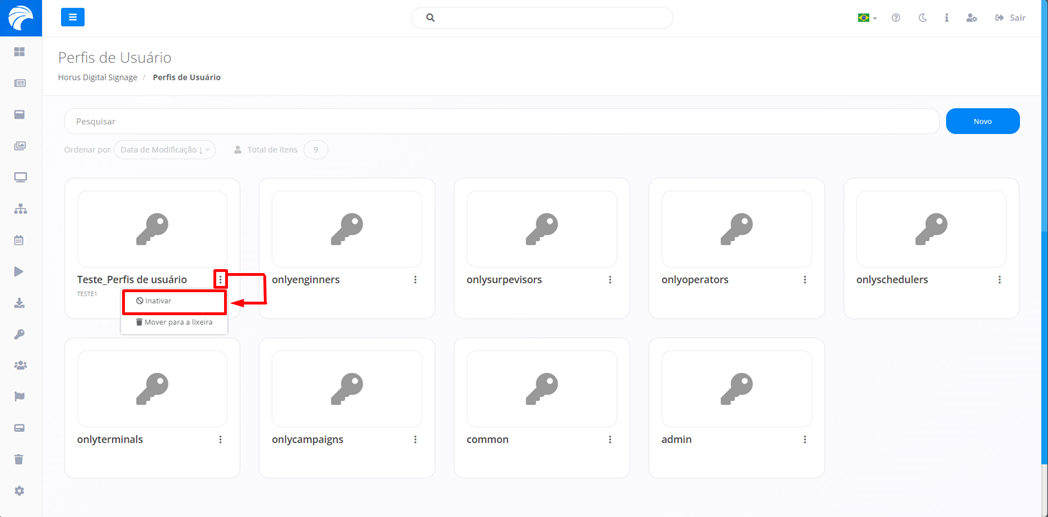Open the calendar icon in sidebar
The image size is (1048, 517).
click(19, 240)
